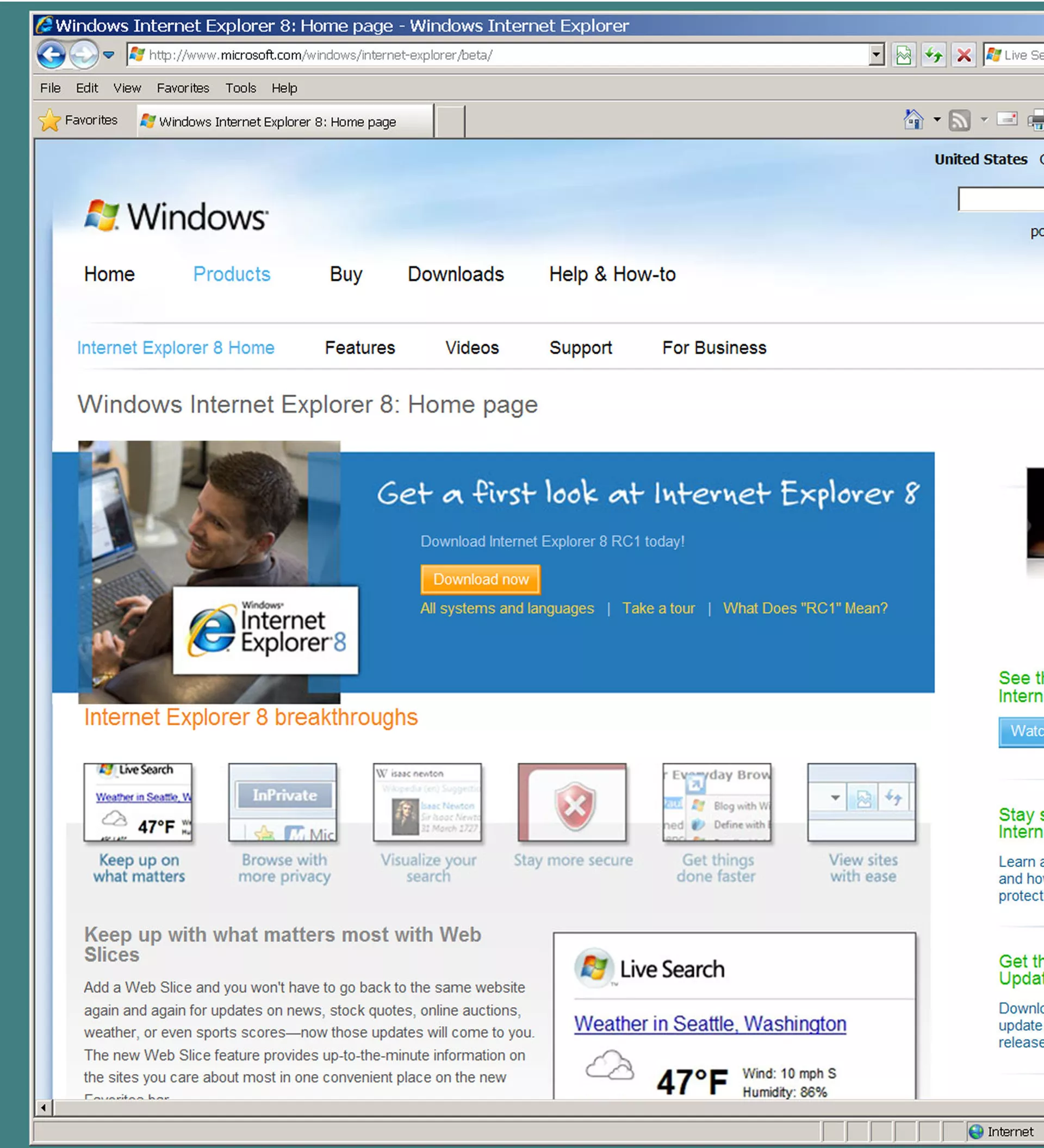Open Help & How-to navigation link

click(612, 274)
